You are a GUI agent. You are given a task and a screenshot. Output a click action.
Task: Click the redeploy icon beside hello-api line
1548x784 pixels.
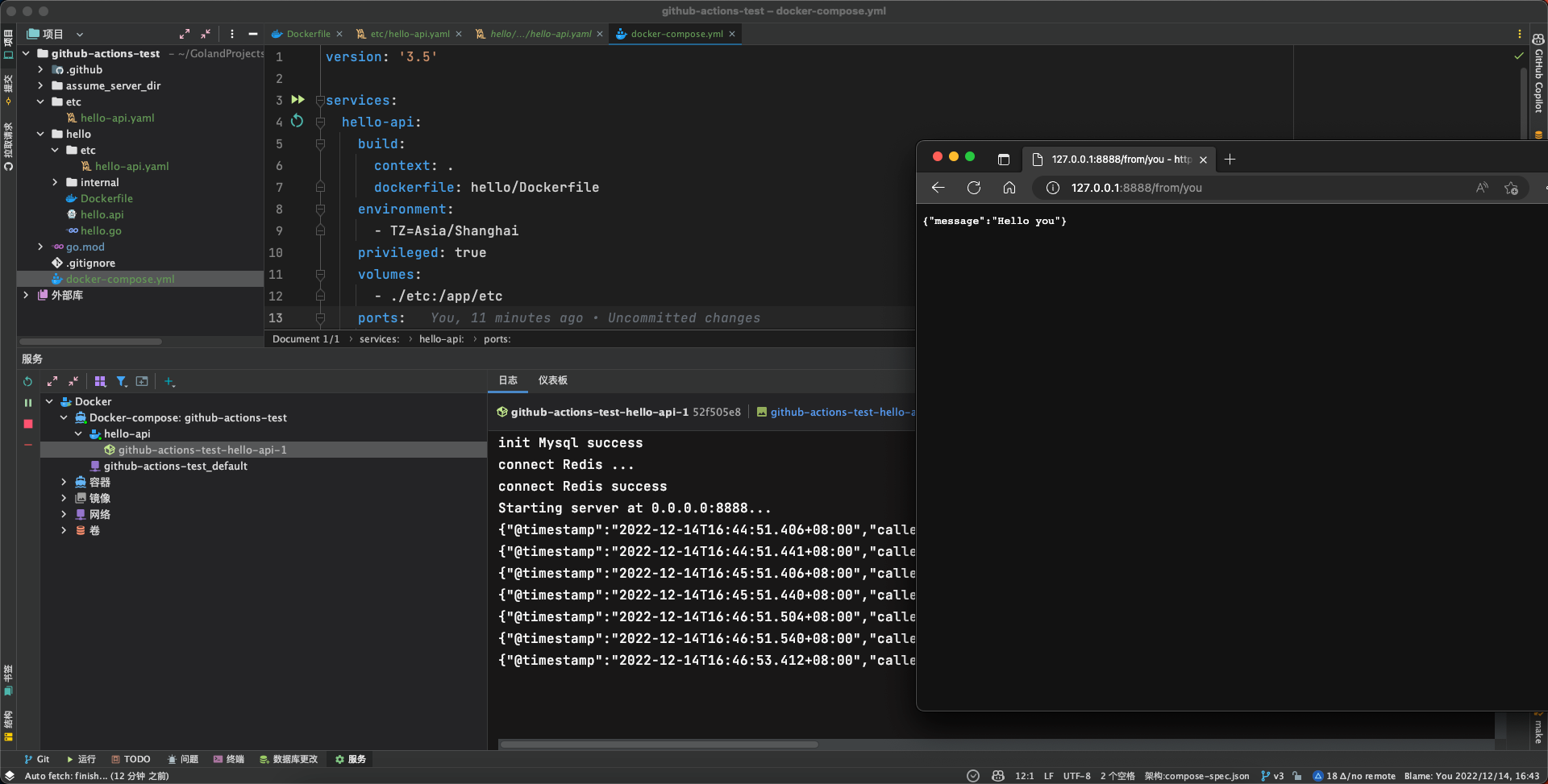(297, 121)
